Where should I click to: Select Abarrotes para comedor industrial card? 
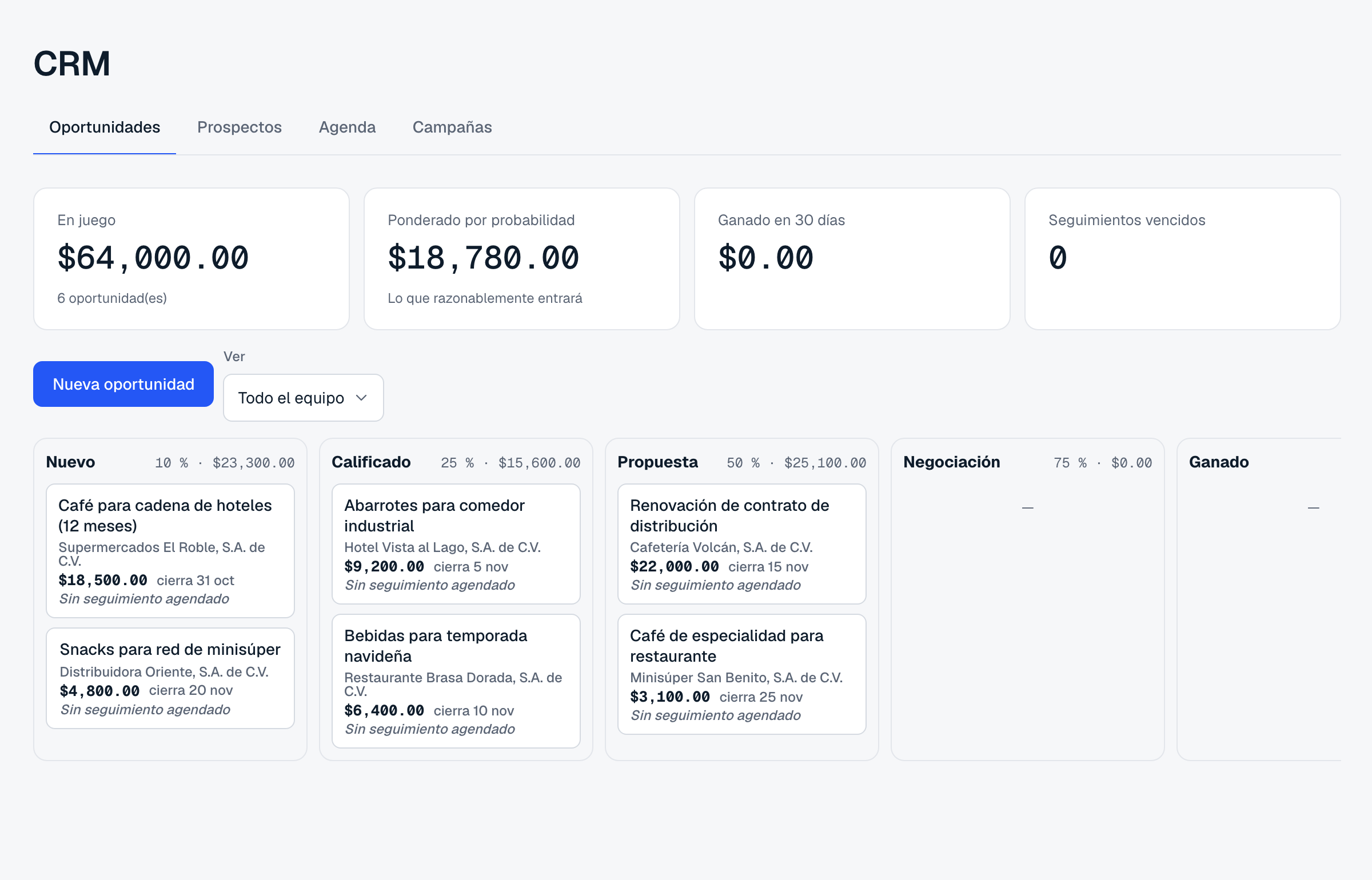pyautogui.click(x=456, y=544)
